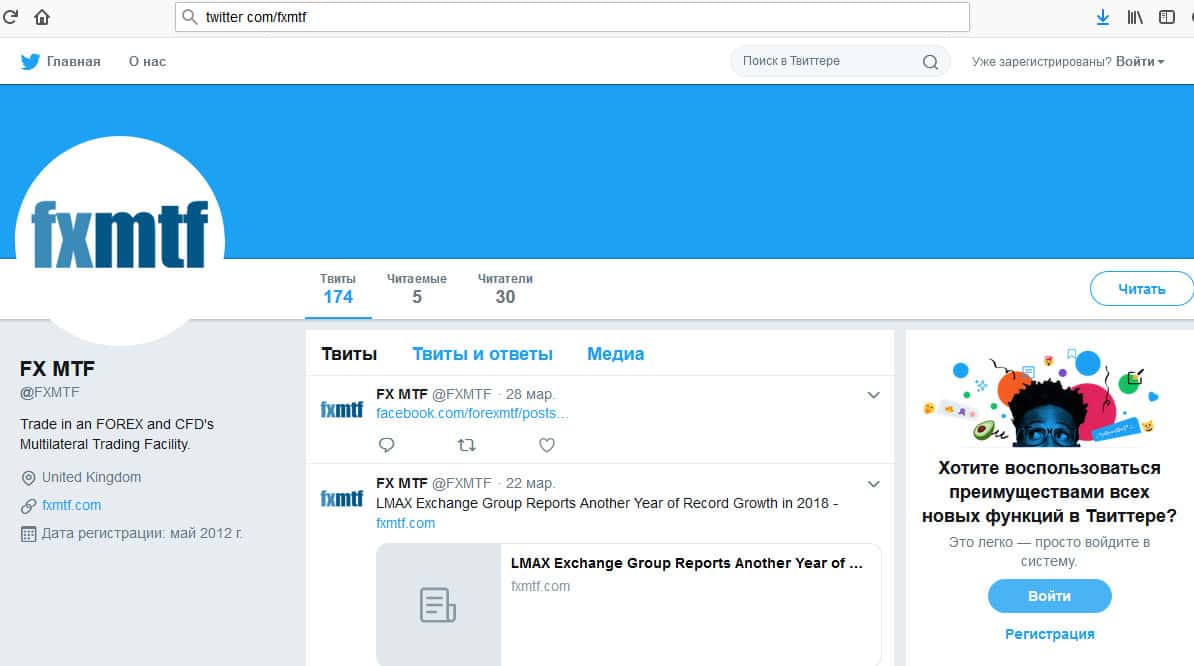The width and height of the screenshot is (1194, 666).
Task: Click the Twitter bird logo
Action: point(30,62)
